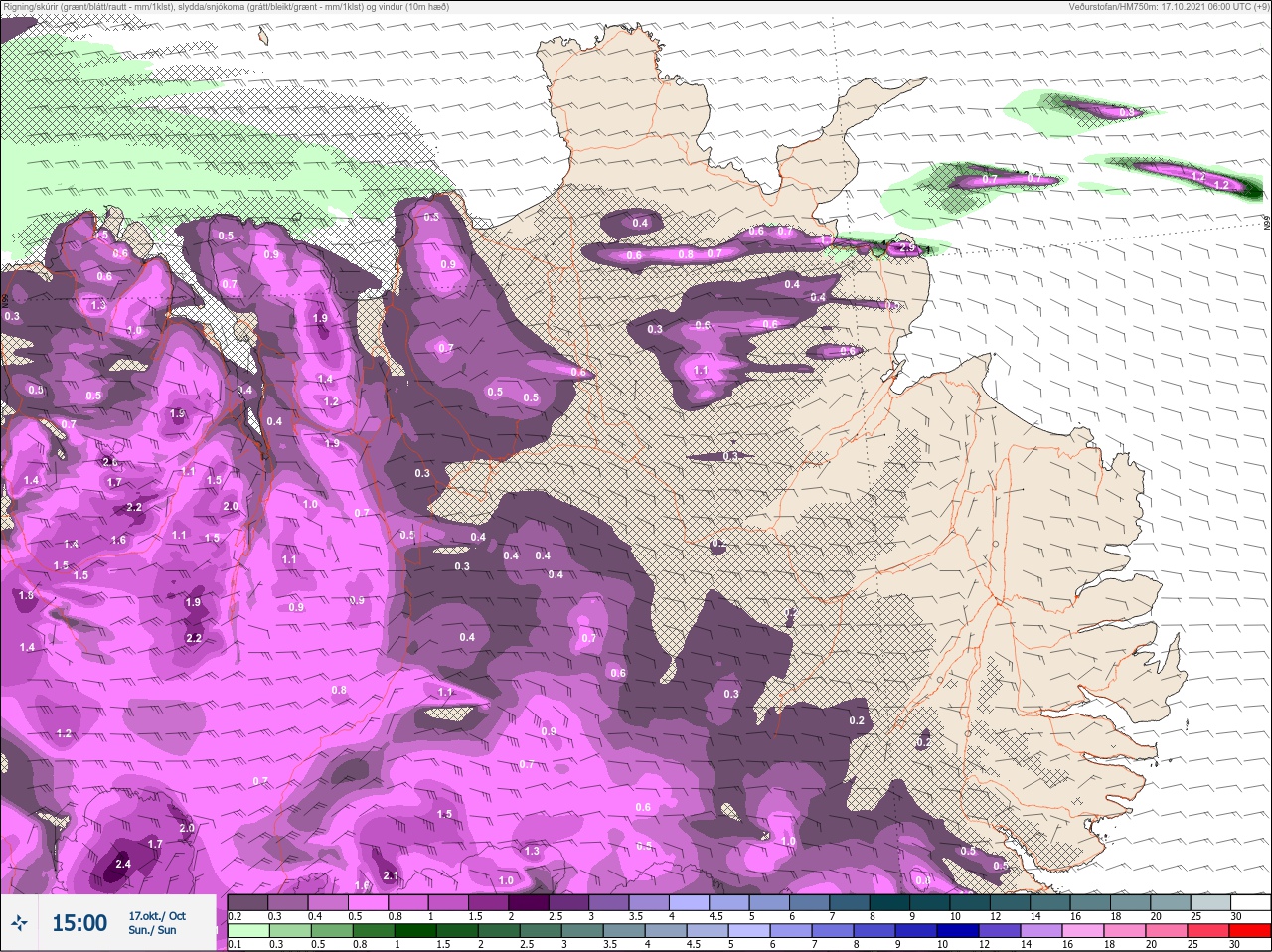Image resolution: width=1272 pixels, height=952 pixels.
Task: Click the '30' label in top legend row
Action: pos(1236,916)
